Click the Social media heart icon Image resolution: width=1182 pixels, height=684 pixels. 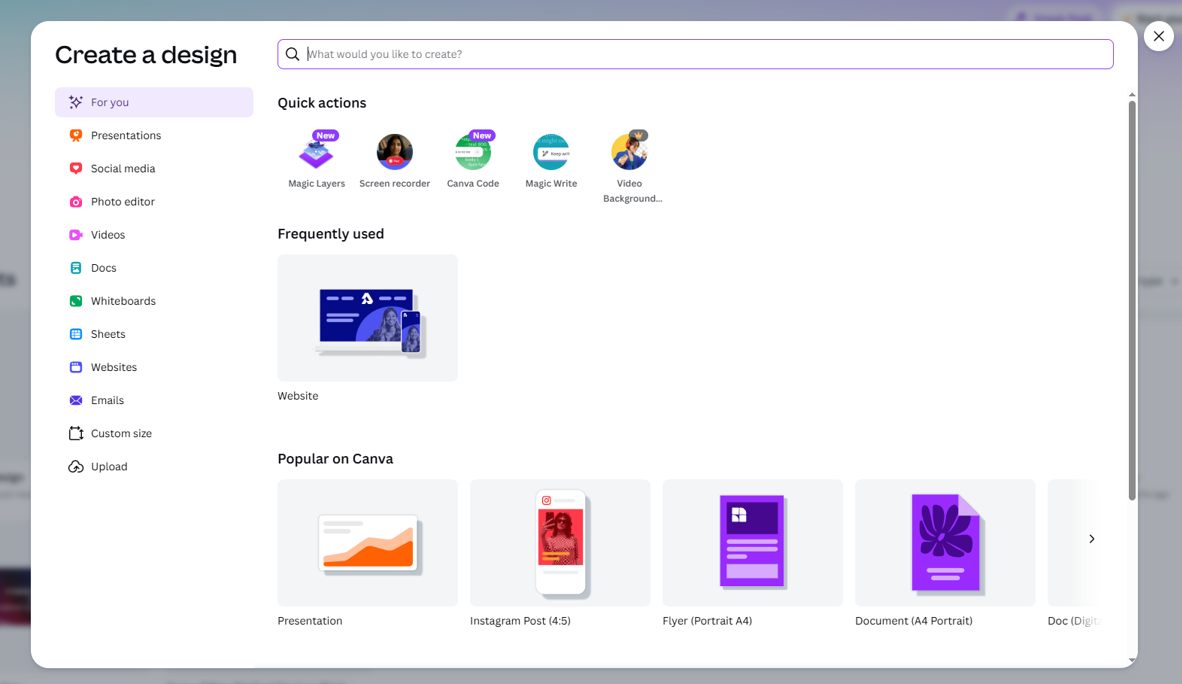[75, 168]
